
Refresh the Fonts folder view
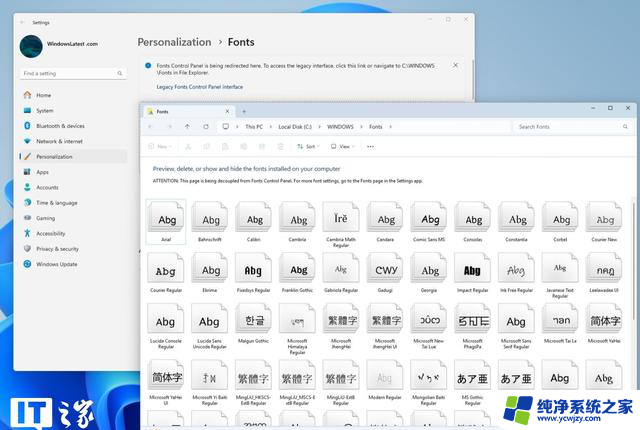206,127
